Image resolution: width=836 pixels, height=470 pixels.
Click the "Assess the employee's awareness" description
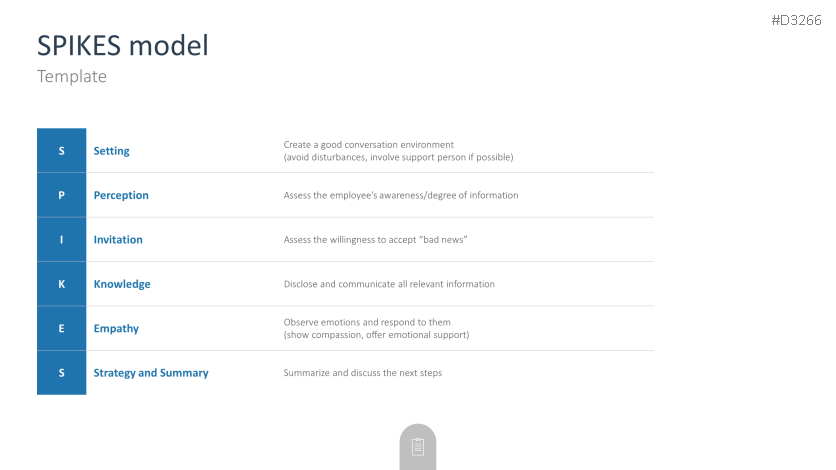point(401,195)
